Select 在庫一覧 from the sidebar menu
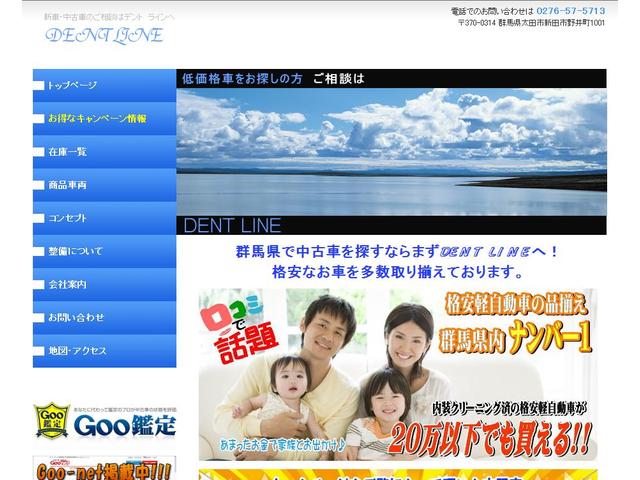The height and width of the screenshot is (480, 640). coord(104,151)
